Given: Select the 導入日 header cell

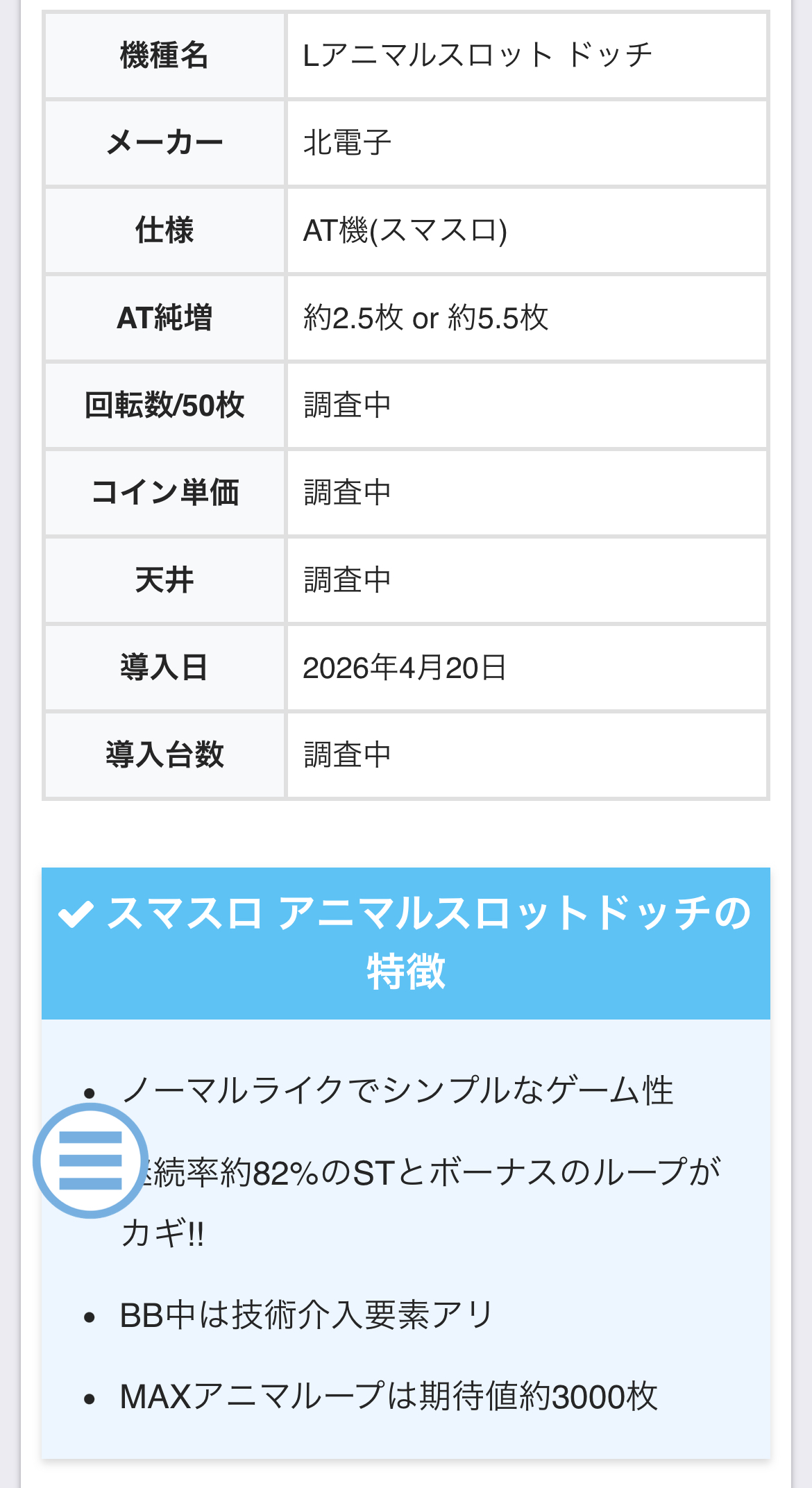Looking at the screenshot, I should point(164,668).
